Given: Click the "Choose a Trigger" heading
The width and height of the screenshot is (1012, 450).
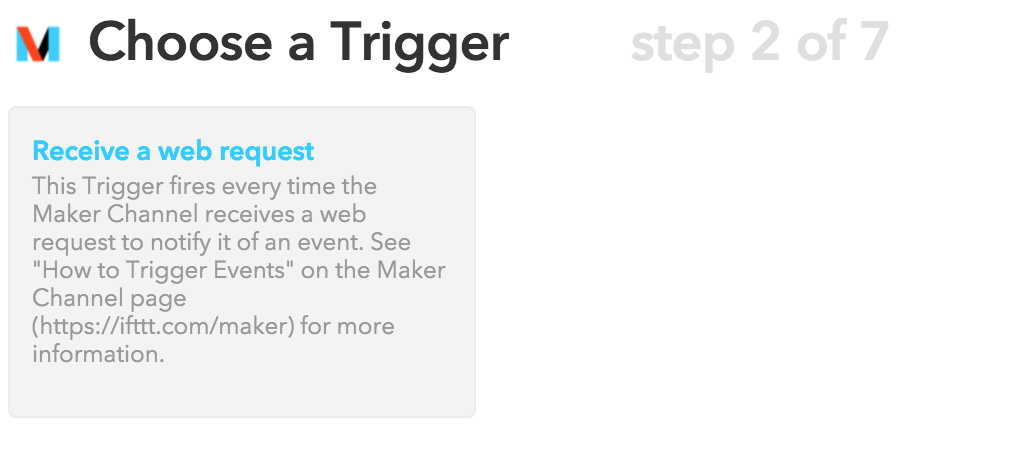Looking at the screenshot, I should click(299, 43).
